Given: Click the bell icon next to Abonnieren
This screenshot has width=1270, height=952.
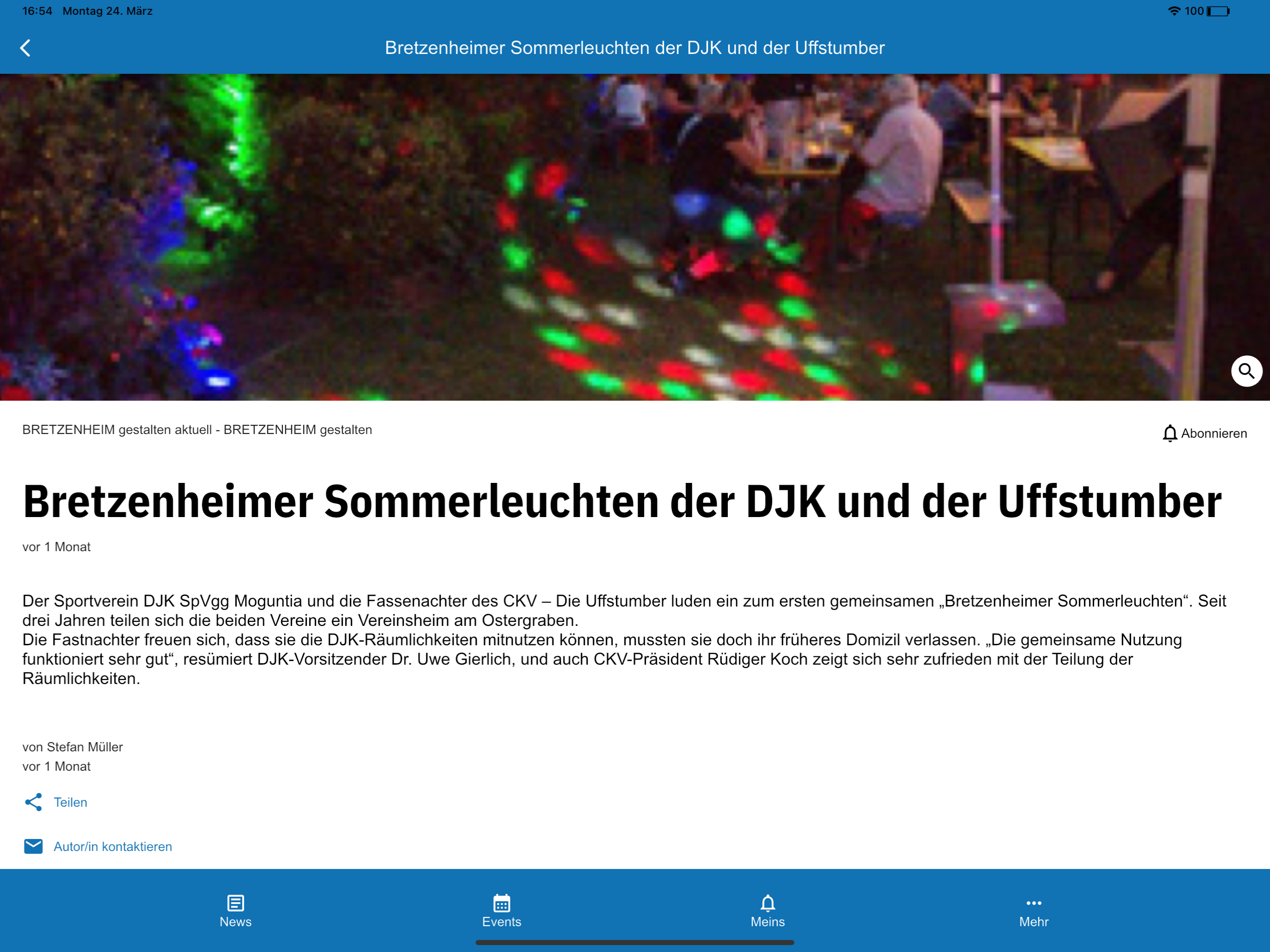Looking at the screenshot, I should click(x=1169, y=433).
